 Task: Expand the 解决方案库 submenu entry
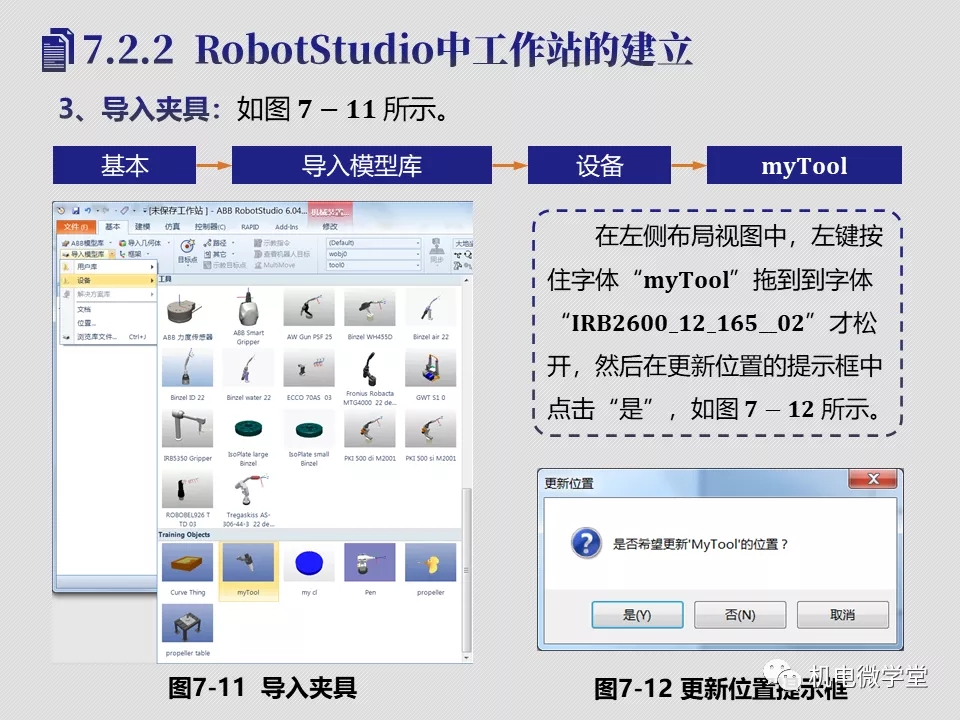click(x=108, y=294)
